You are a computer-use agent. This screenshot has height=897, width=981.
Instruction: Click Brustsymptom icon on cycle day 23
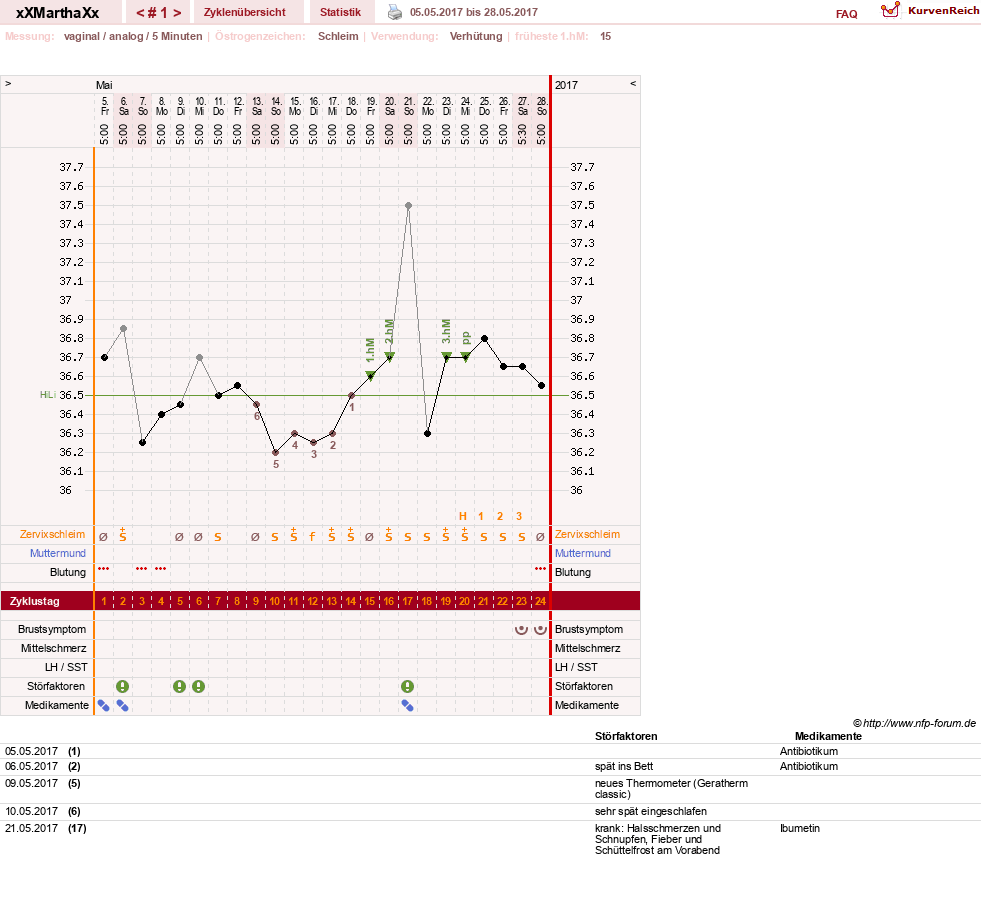521,629
